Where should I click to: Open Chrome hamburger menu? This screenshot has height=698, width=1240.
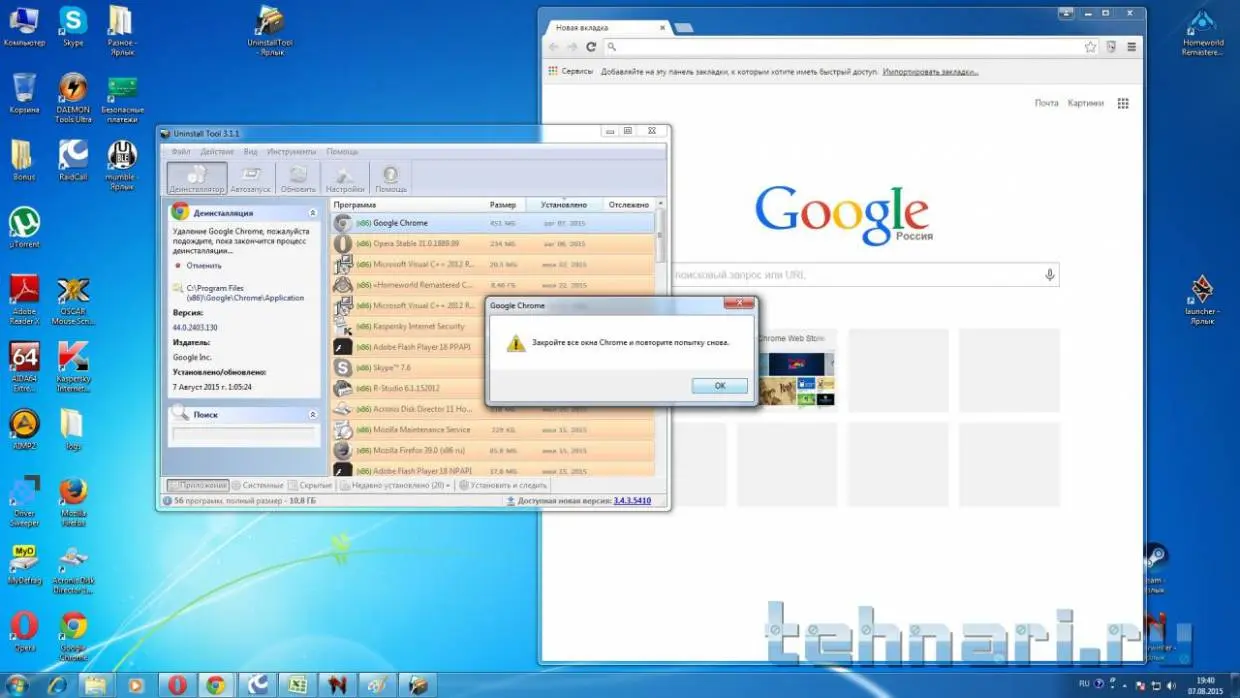pyautogui.click(x=1132, y=47)
